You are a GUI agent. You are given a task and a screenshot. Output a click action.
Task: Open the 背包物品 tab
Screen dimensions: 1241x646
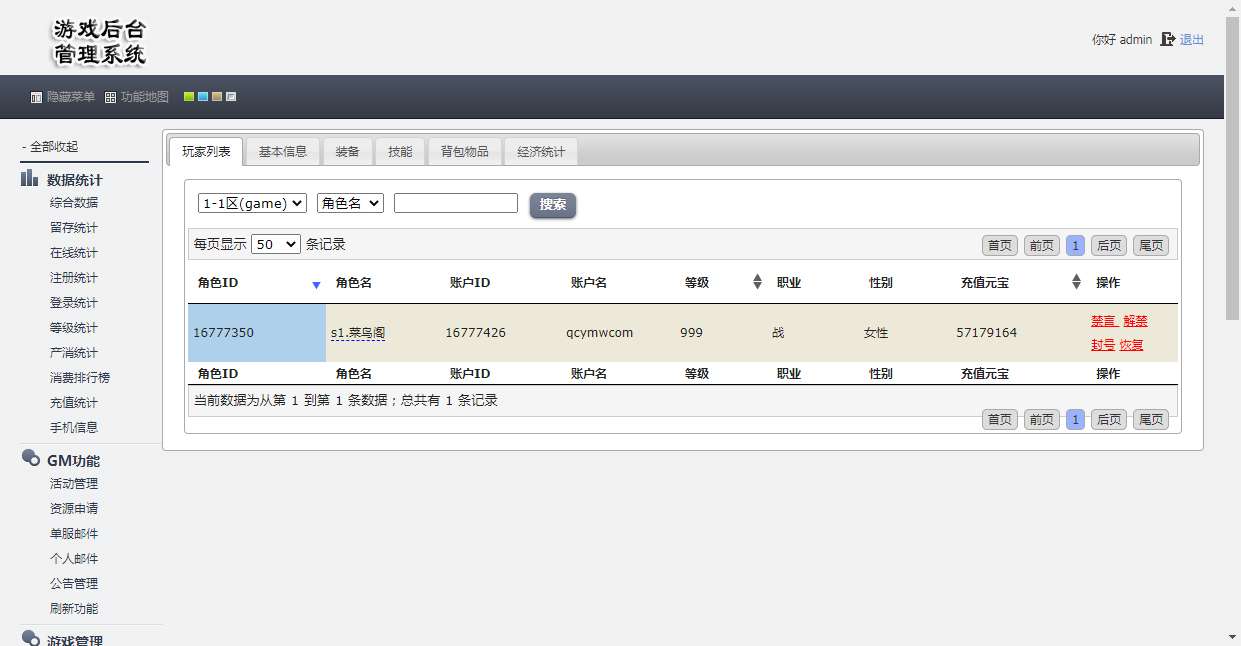coord(464,151)
